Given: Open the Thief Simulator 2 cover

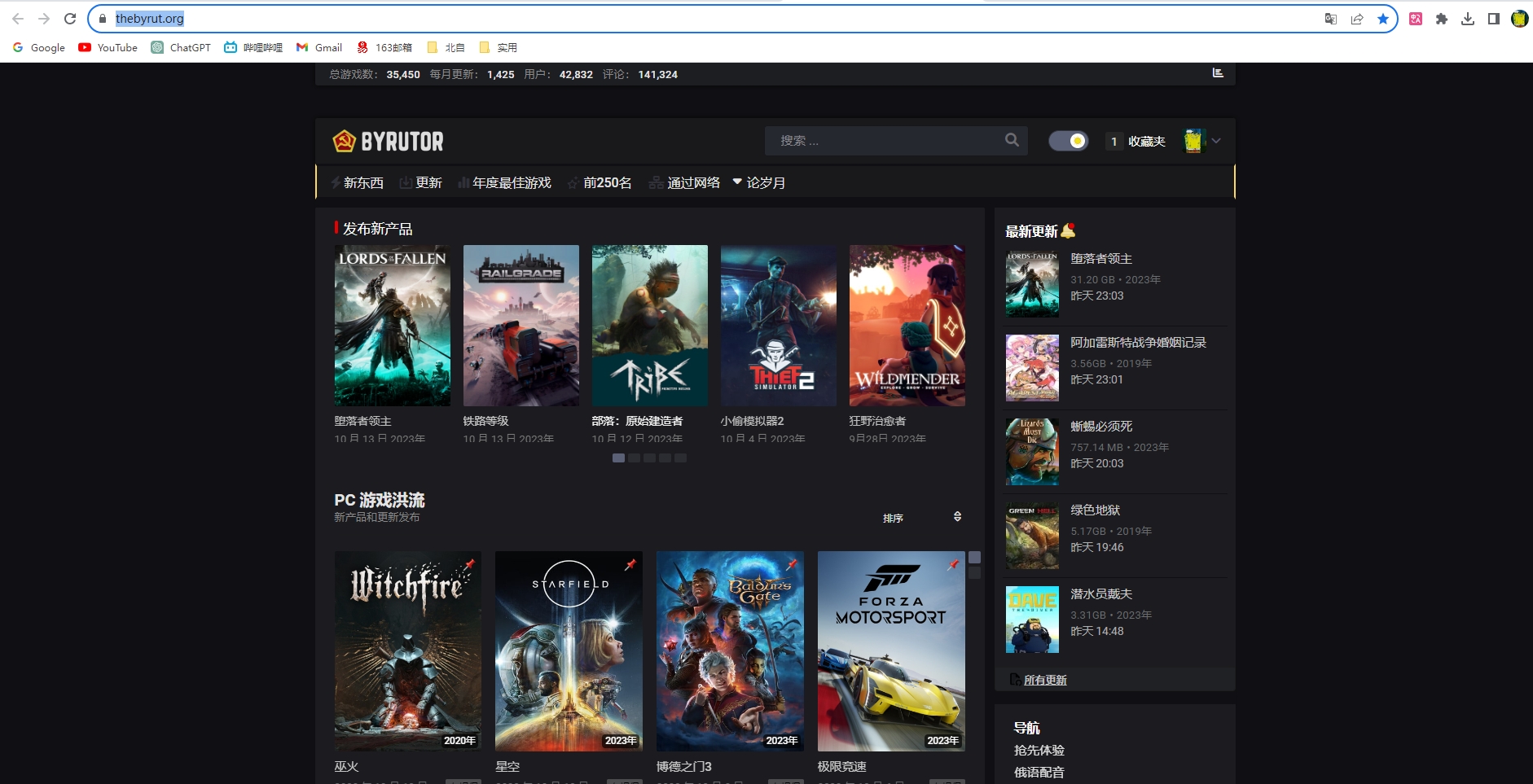Looking at the screenshot, I should 779,326.
